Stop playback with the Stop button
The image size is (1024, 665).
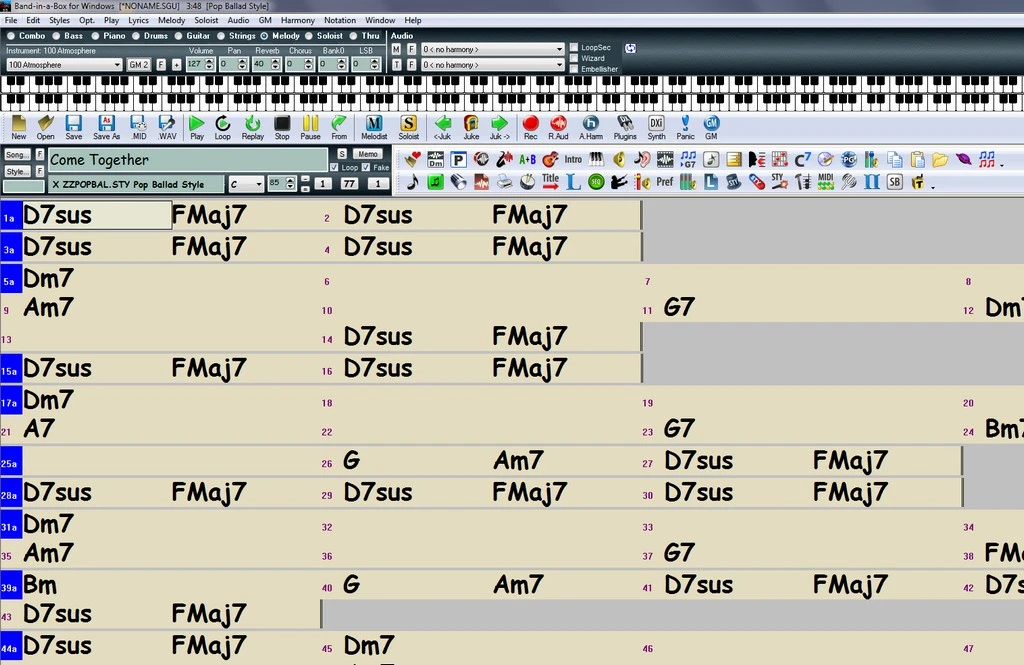pyautogui.click(x=282, y=127)
